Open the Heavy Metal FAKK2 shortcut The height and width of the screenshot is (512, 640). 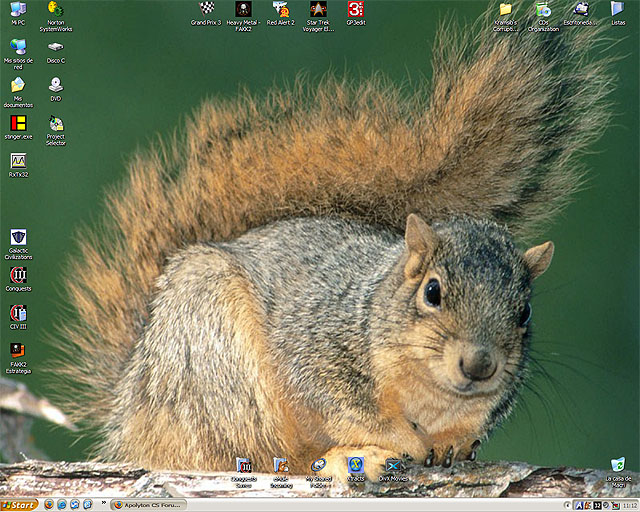[x=243, y=10]
